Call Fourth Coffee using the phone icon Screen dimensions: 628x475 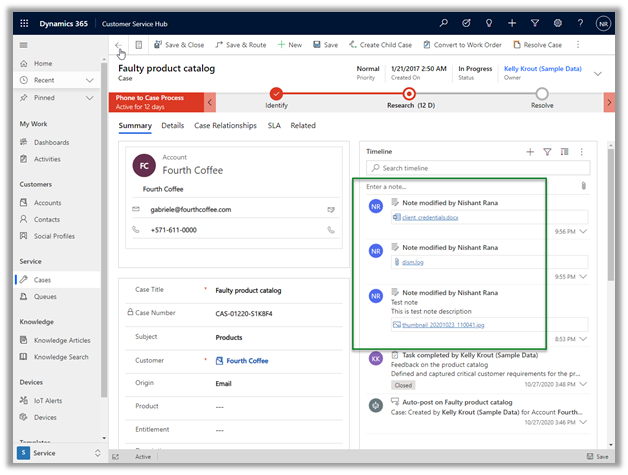pos(331,230)
